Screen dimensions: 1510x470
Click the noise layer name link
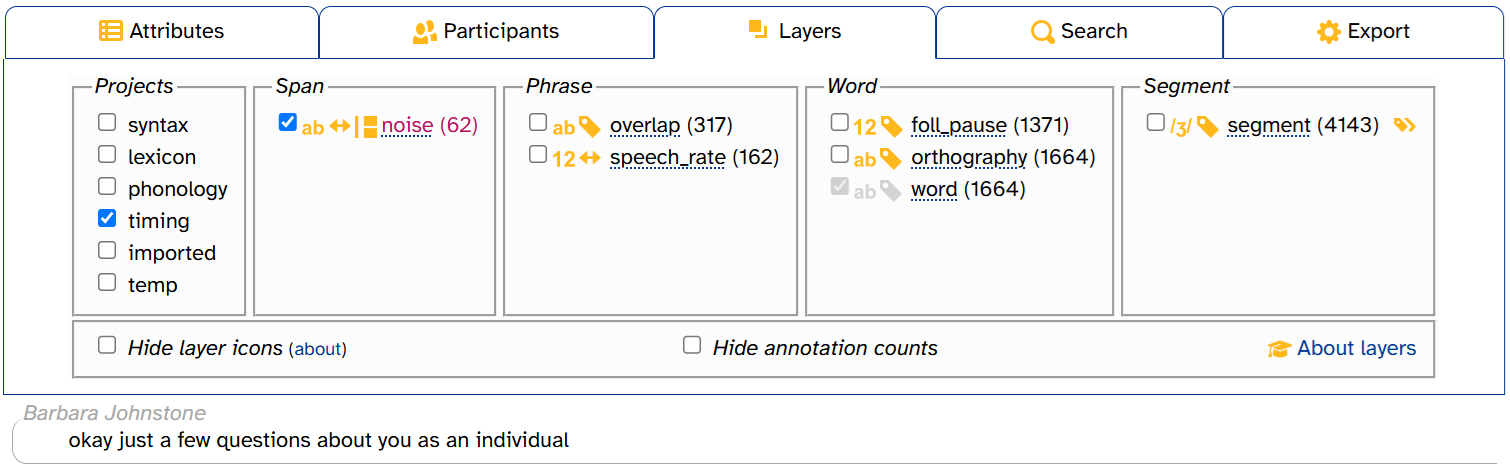coord(407,125)
